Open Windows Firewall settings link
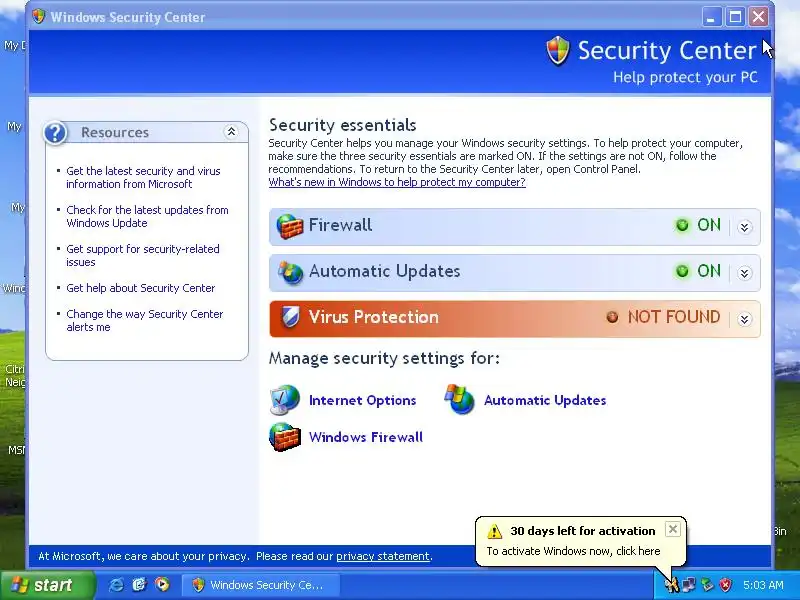This screenshot has width=800, height=600. (366, 437)
